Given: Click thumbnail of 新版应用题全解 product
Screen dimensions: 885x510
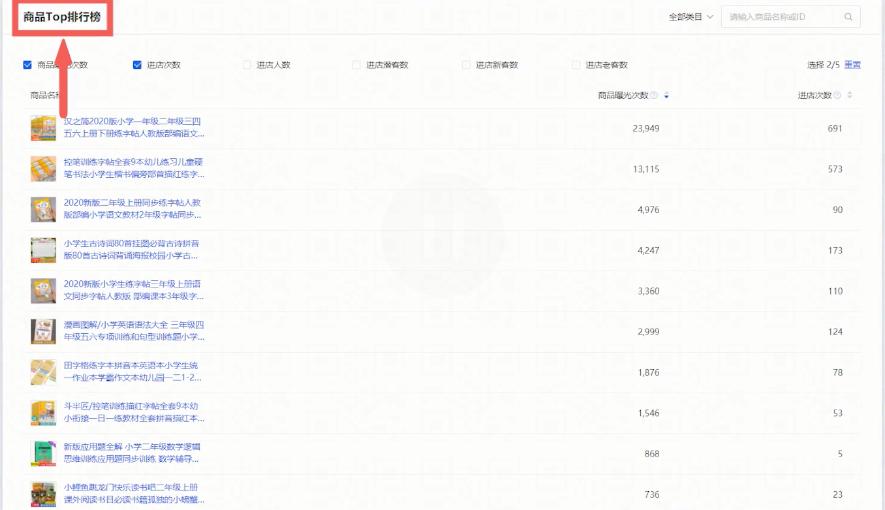Looking at the screenshot, I should 43,453.
